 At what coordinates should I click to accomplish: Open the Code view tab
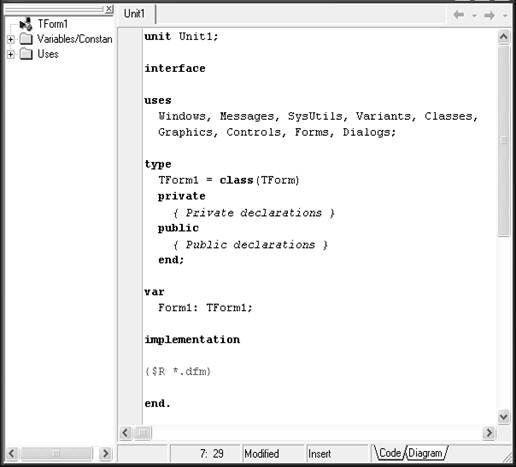point(389,453)
